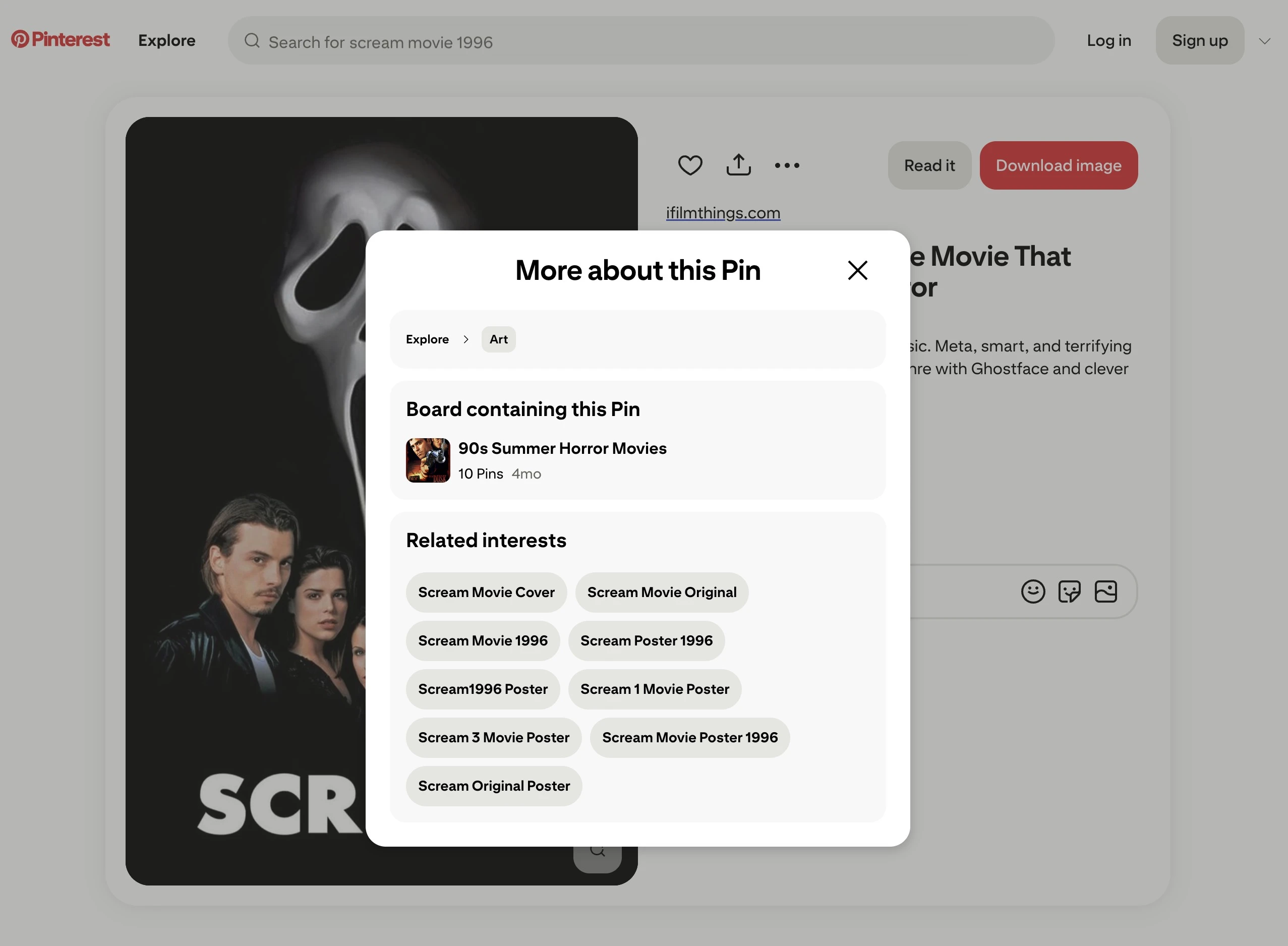Close the More about this Pin dialog
The width and height of the screenshot is (1288, 946).
857,270
